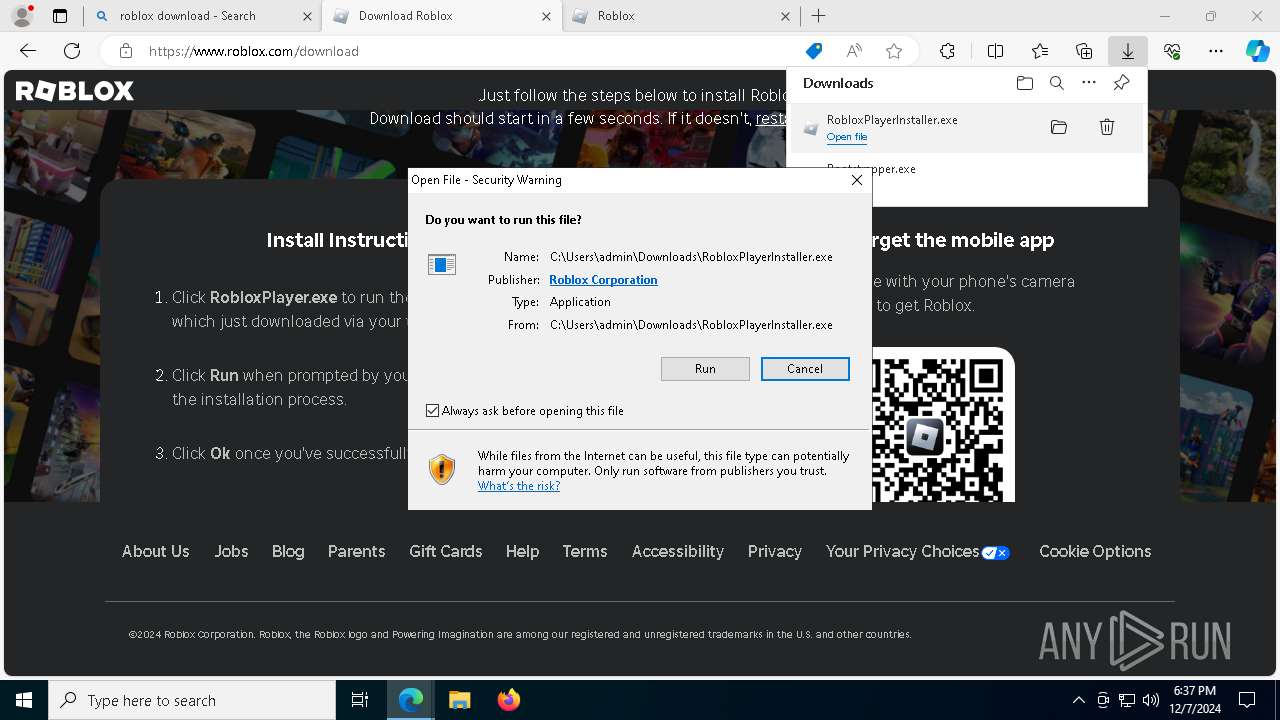Click the address bar URL
Viewport: 1280px width, 720px height.
point(253,51)
